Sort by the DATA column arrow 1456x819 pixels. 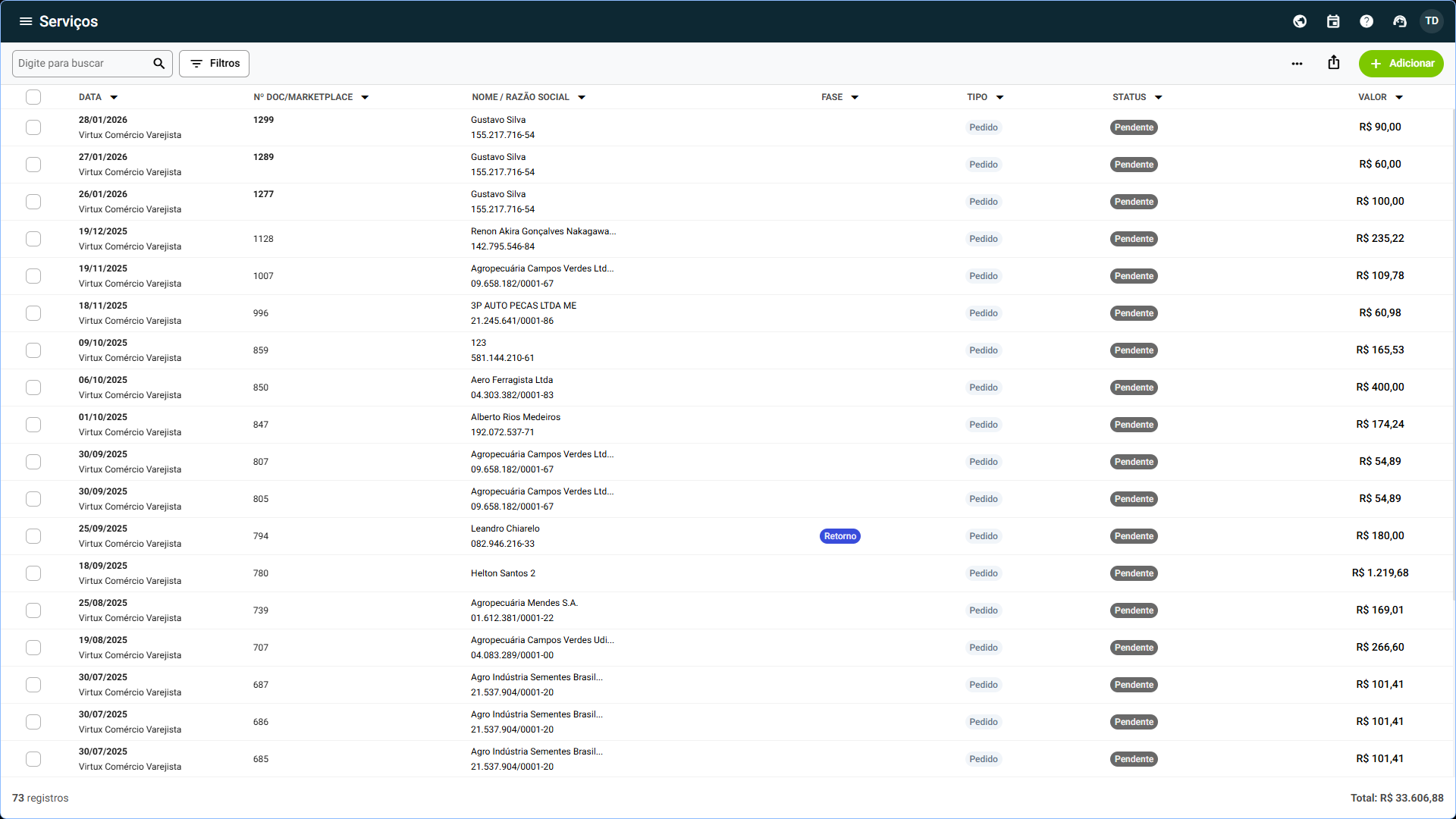(114, 97)
